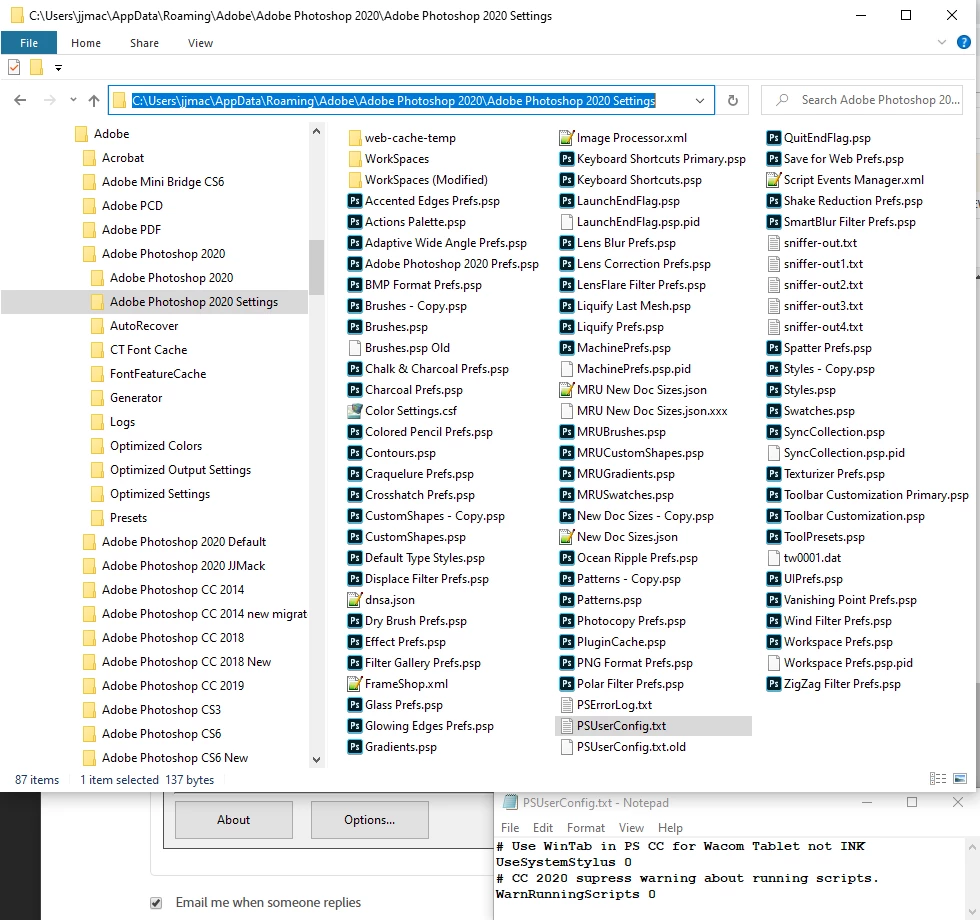Image resolution: width=980 pixels, height=920 pixels.
Task: Click the Notepad window title icon
Action: [511, 802]
